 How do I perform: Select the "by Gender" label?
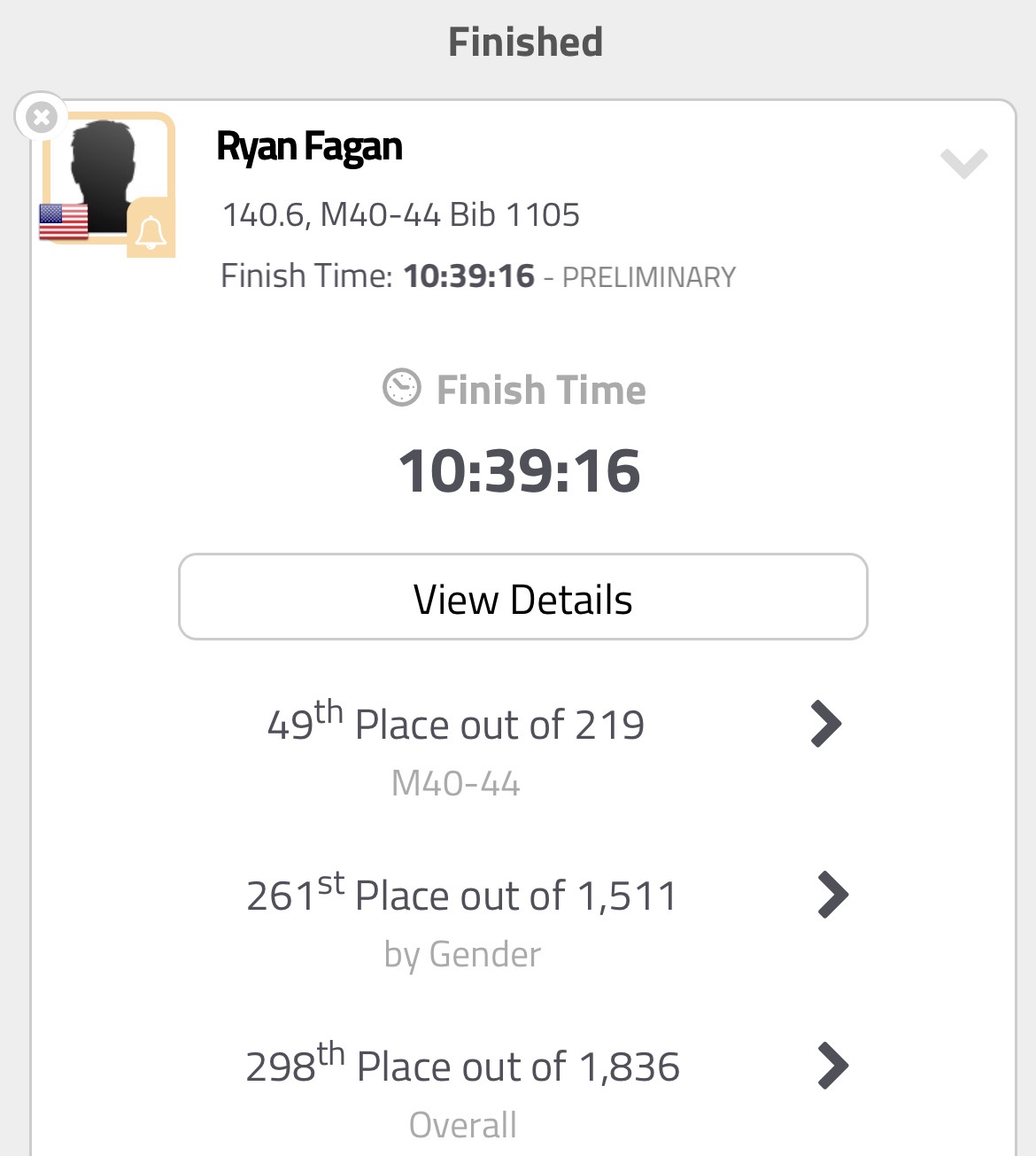462,954
